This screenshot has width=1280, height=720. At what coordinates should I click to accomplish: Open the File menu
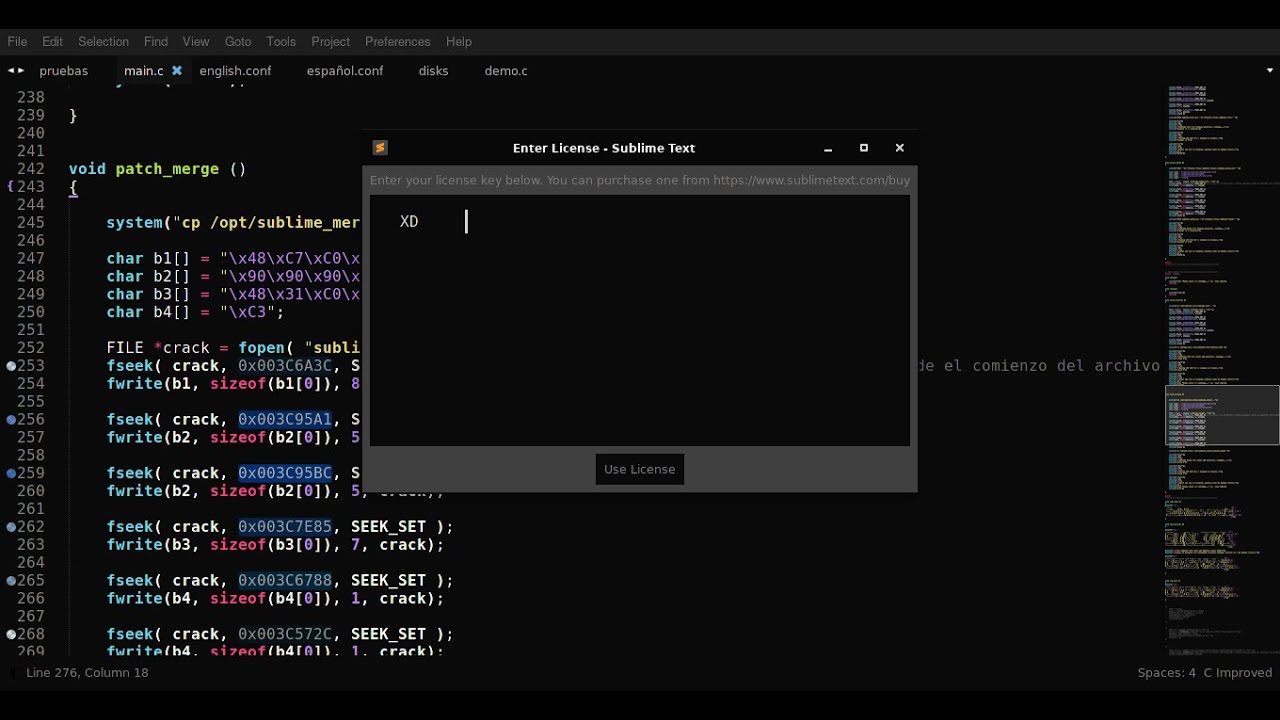(17, 41)
